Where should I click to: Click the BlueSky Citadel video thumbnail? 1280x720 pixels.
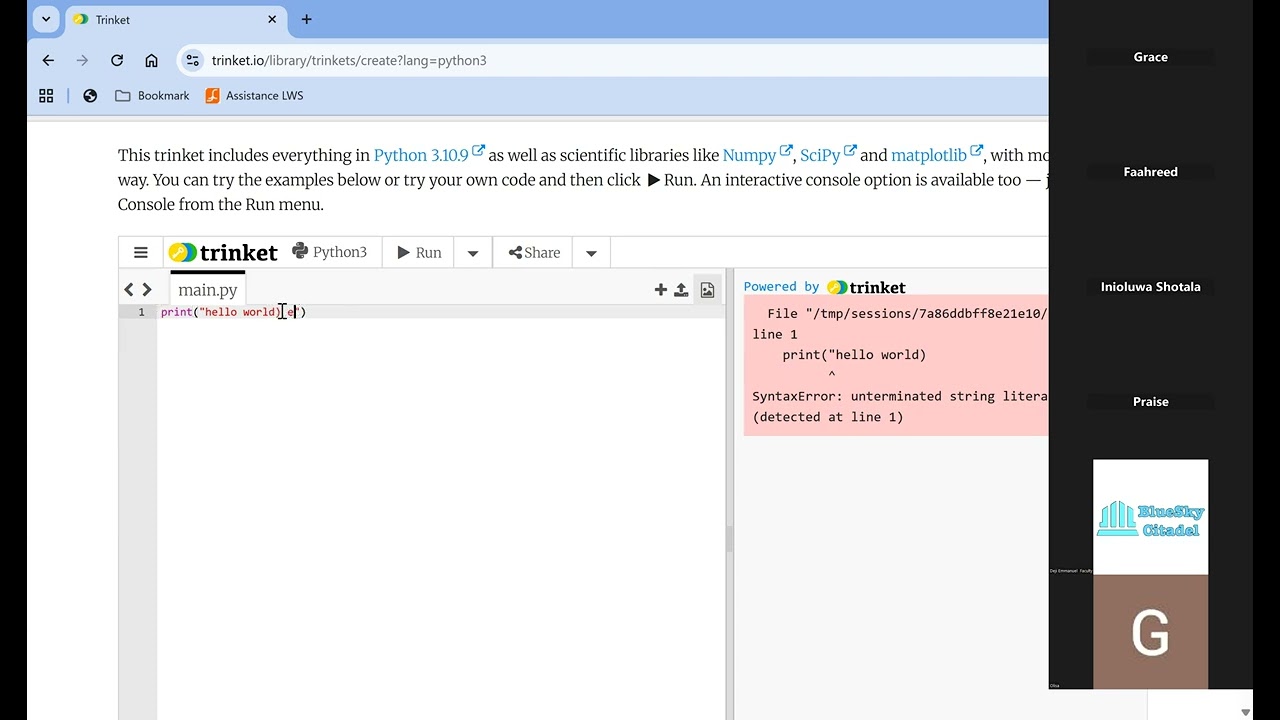1150,517
